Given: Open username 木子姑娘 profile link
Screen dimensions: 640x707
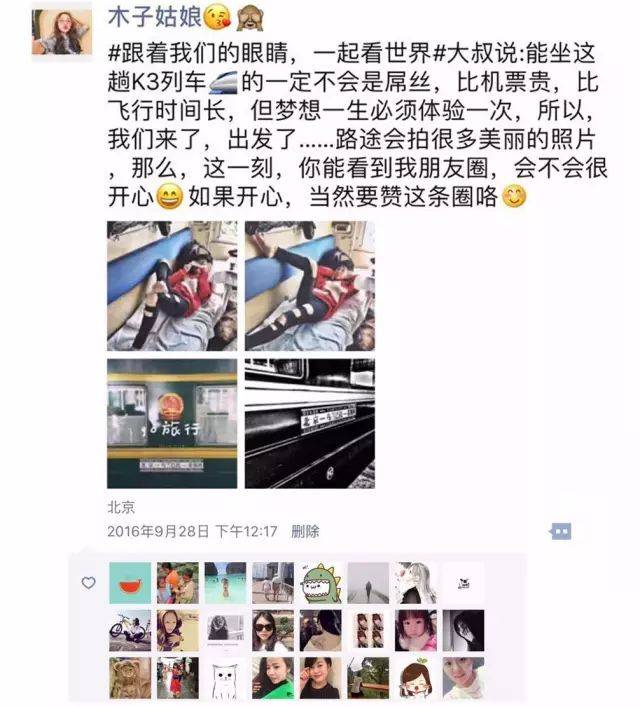Looking at the screenshot, I should tap(154, 17).
